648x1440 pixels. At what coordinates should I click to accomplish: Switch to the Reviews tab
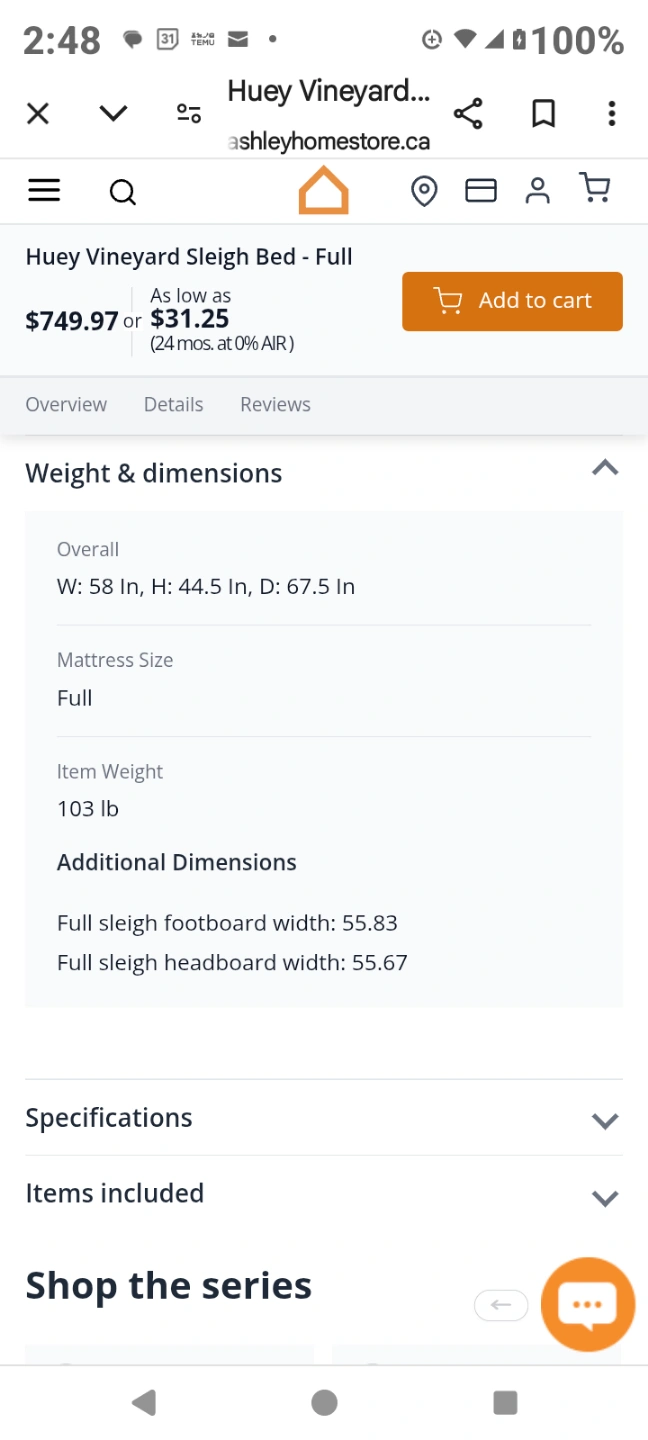tap(275, 404)
